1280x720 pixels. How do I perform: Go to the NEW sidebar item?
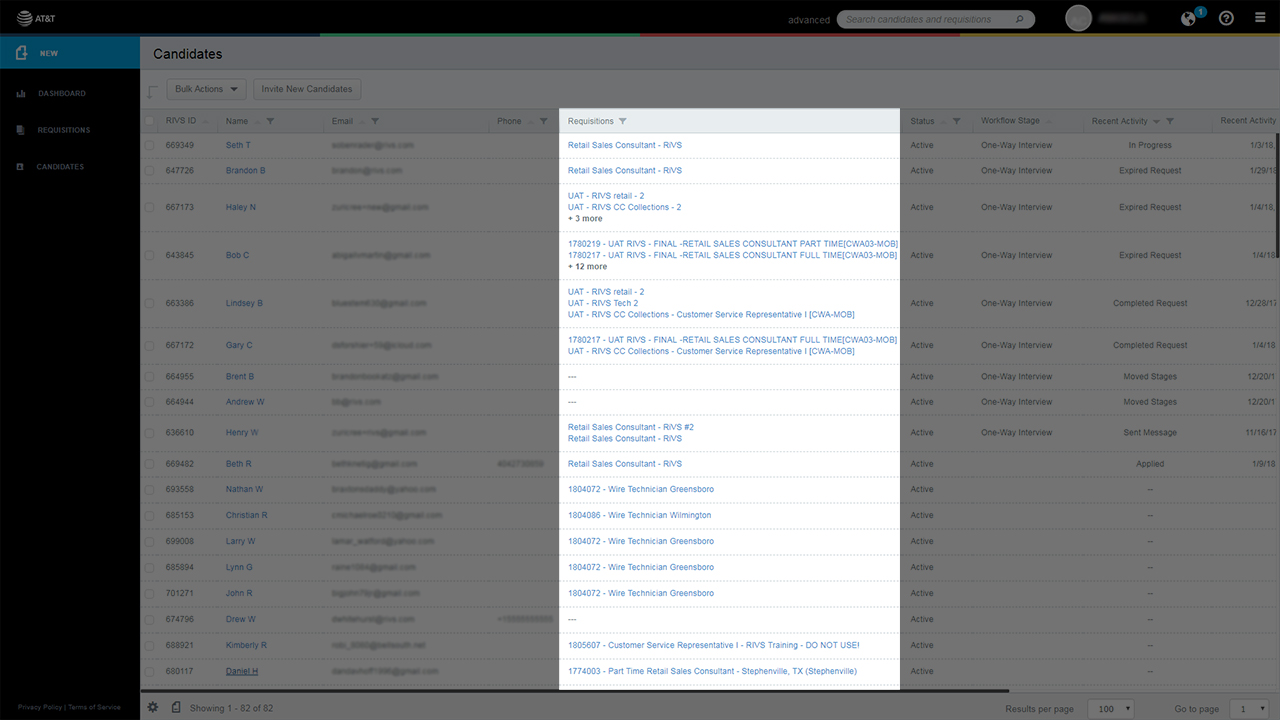[x=70, y=53]
